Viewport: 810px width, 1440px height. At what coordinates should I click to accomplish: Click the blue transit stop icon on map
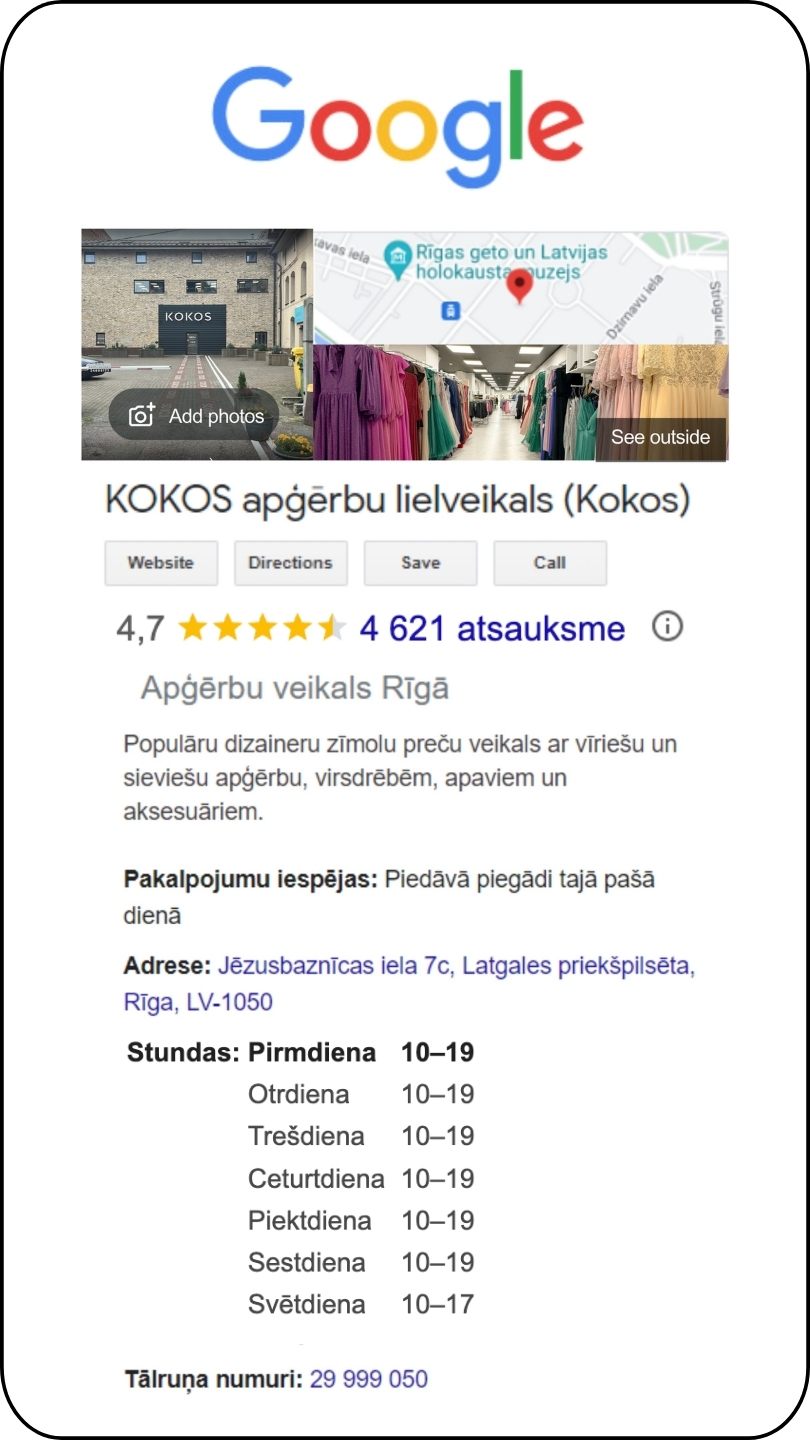451,311
